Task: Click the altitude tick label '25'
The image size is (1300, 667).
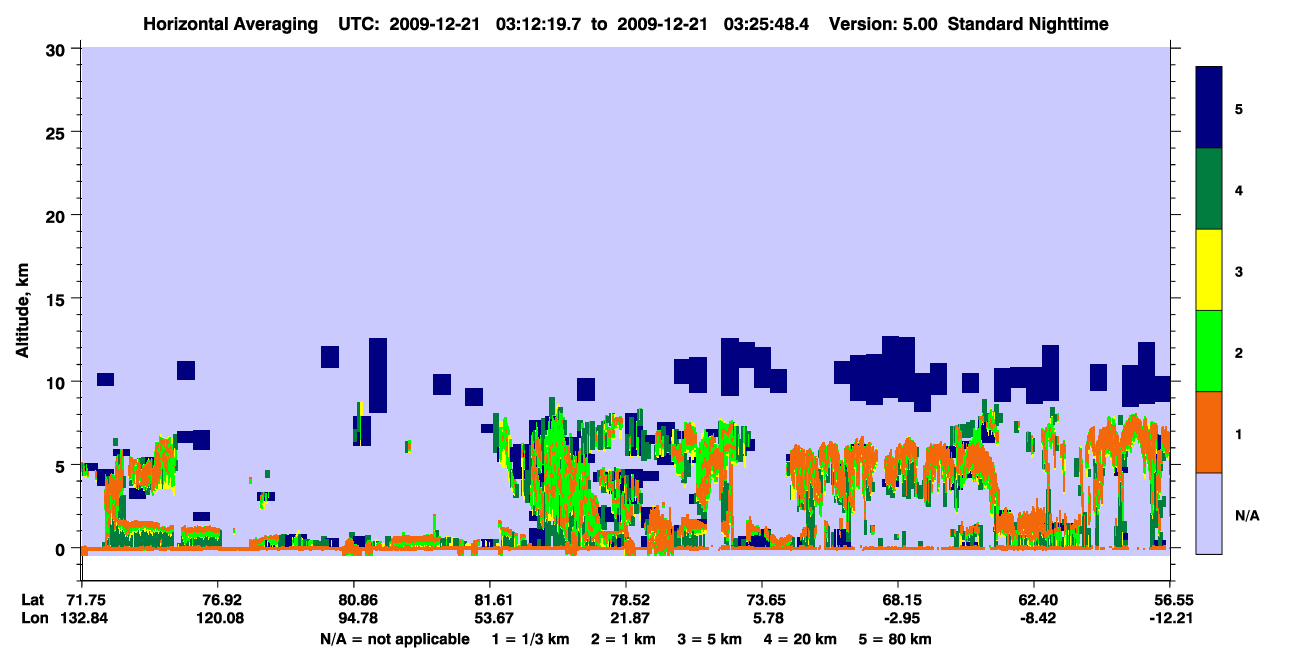Action: pos(58,132)
